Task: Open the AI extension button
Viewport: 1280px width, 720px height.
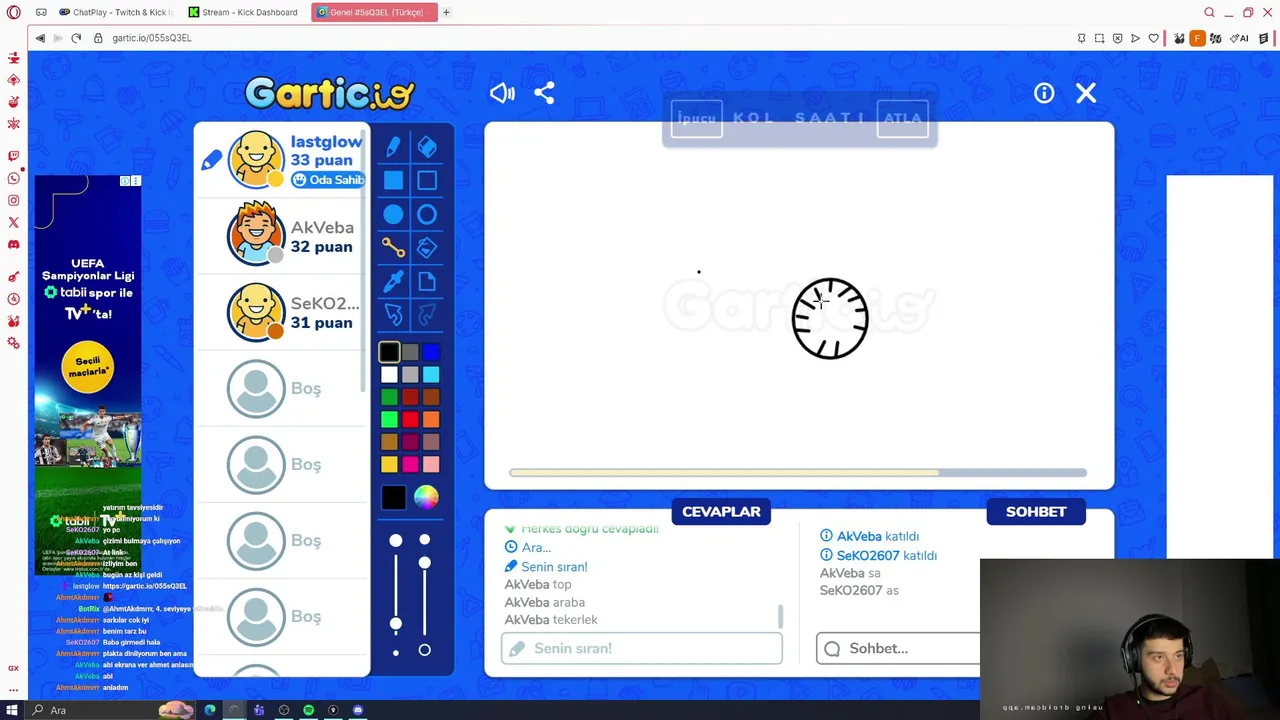Action: [1240, 38]
